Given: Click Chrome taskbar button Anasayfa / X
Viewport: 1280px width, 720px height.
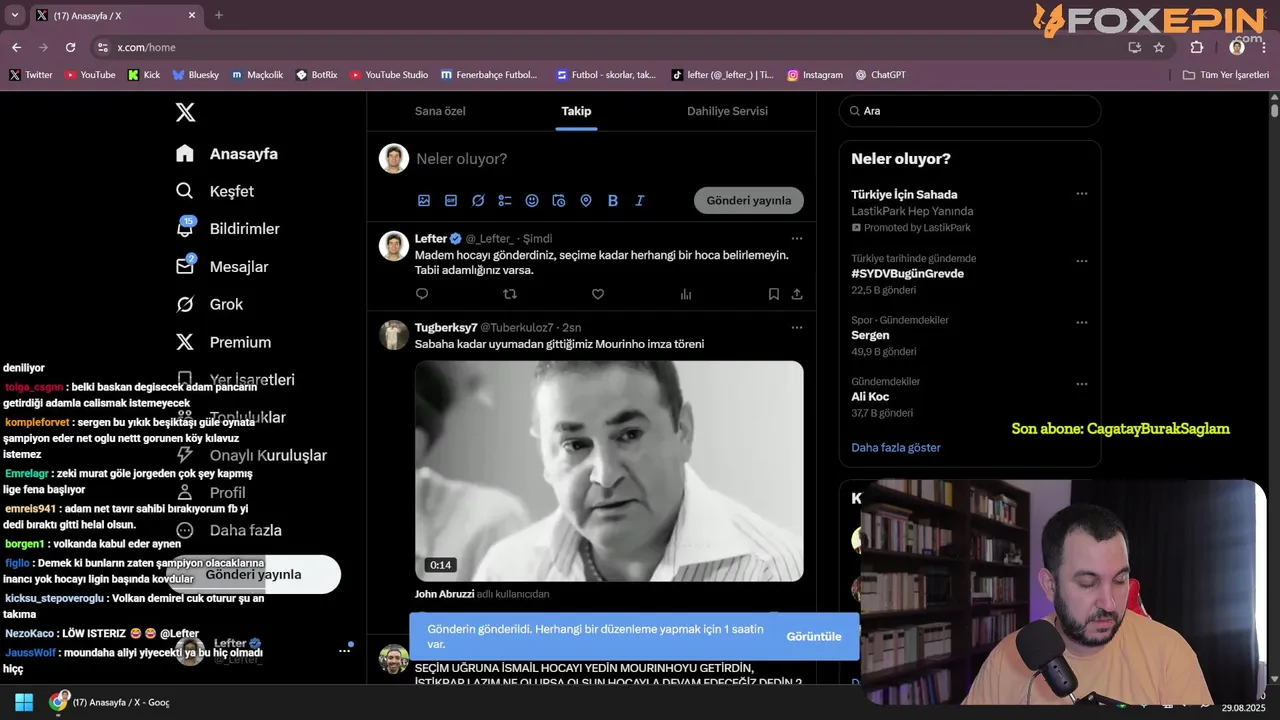Looking at the screenshot, I should pos(110,702).
